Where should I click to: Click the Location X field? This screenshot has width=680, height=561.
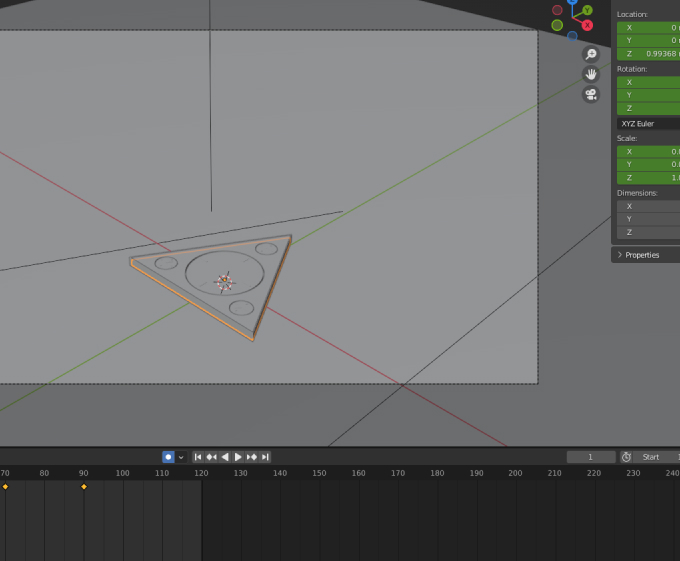(x=648, y=28)
